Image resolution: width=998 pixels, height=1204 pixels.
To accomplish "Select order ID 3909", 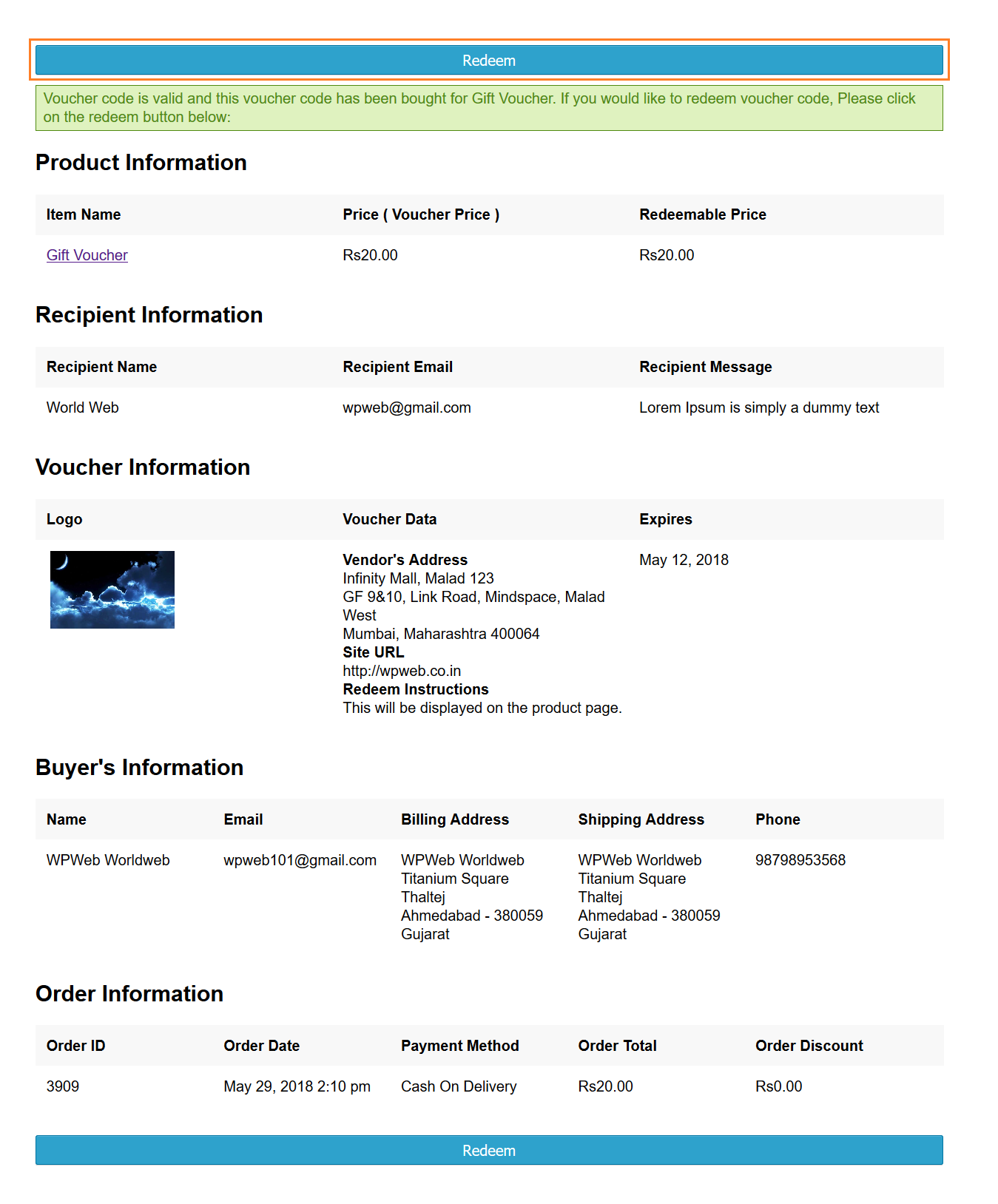I will pyautogui.click(x=63, y=1086).
